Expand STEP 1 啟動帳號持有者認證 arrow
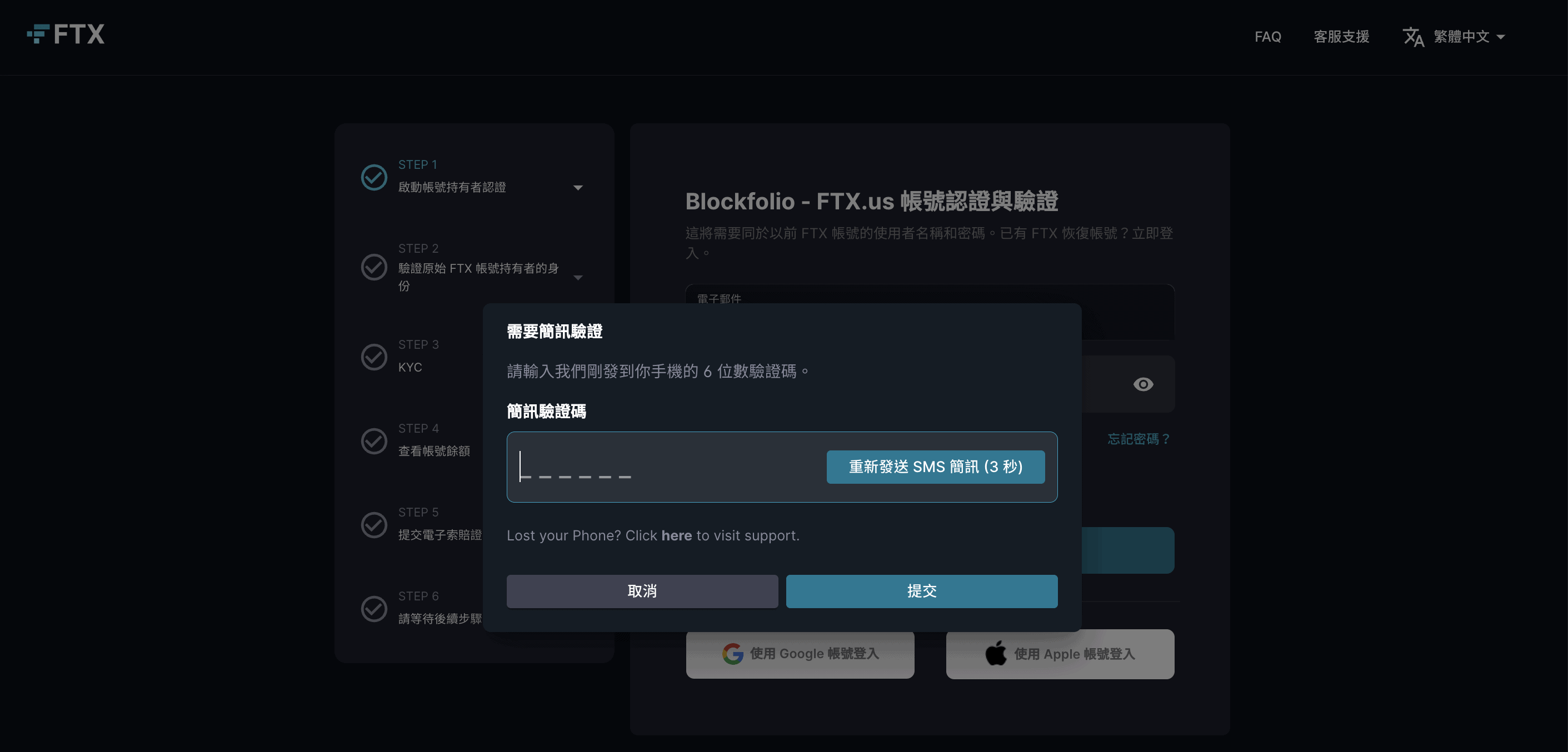The height and width of the screenshot is (752, 1568). click(x=578, y=187)
